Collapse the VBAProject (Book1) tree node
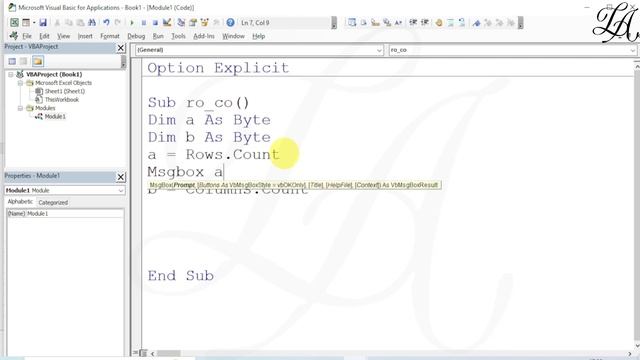640x360 pixels. 11,75
